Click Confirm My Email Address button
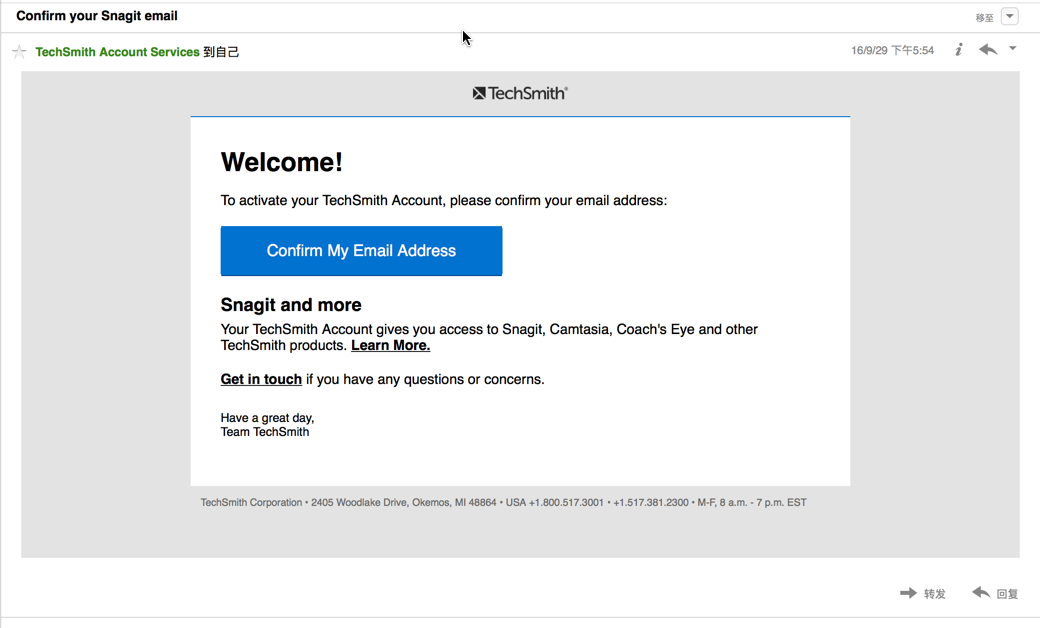The height and width of the screenshot is (628, 1040). (361, 251)
